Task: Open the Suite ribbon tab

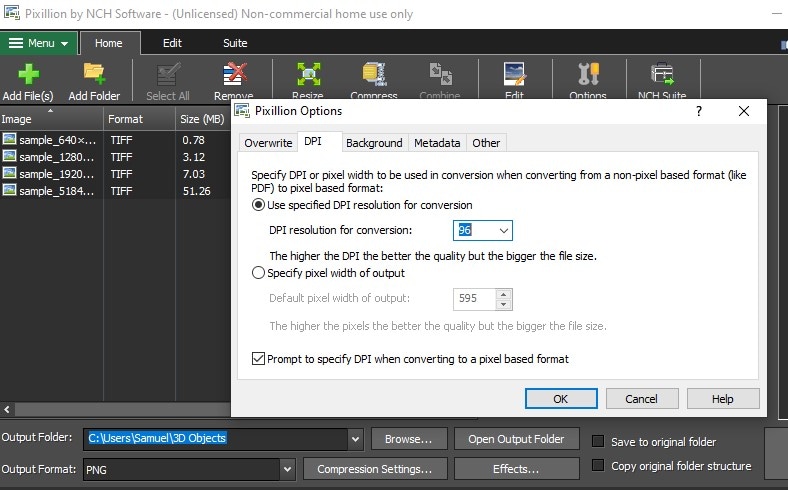Action: pos(235,43)
